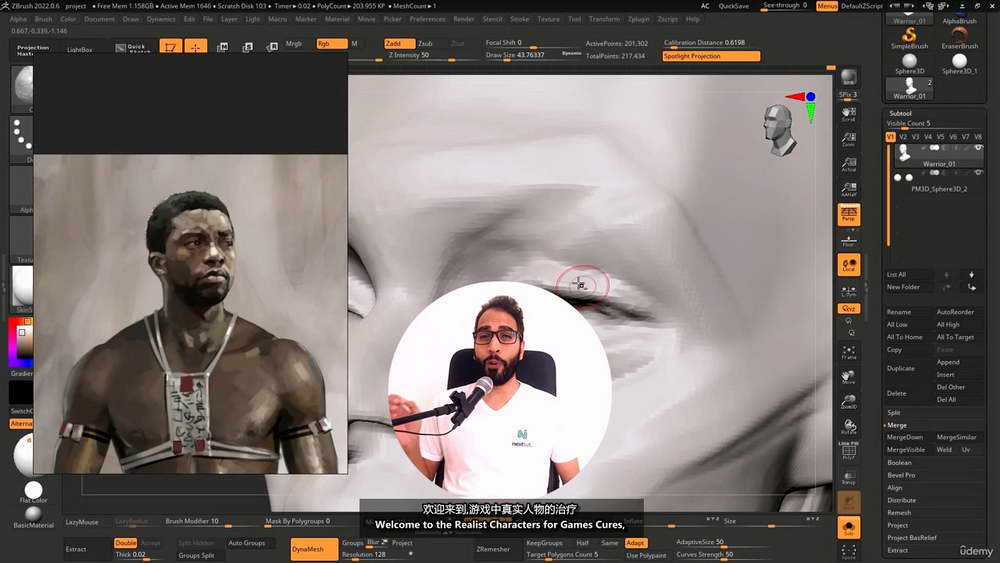Click the QuickSave button
Image resolution: width=1000 pixels, height=563 pixels.
(x=733, y=6)
